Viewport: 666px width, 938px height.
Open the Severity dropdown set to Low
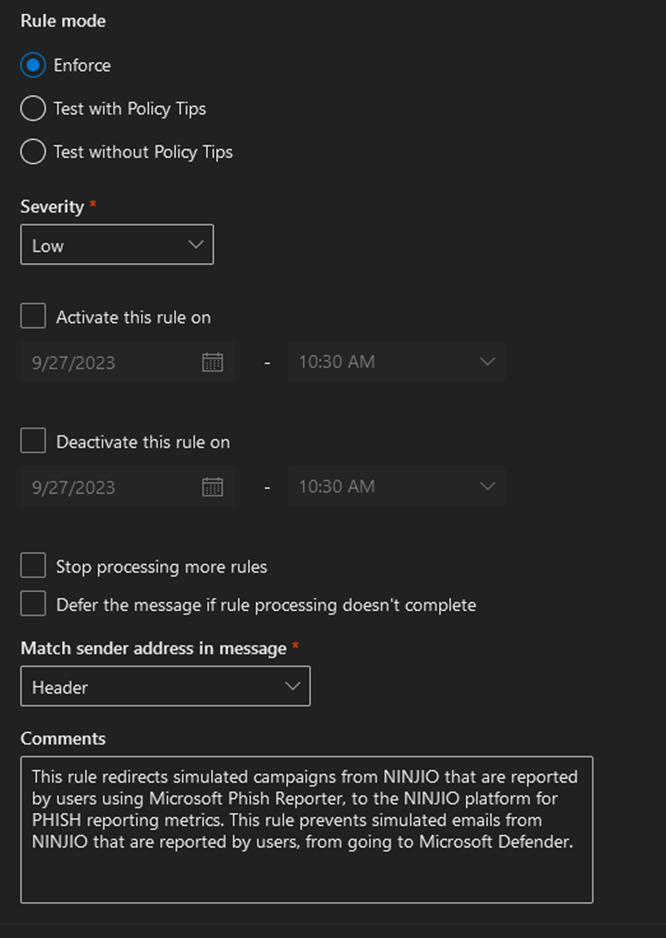(117, 245)
